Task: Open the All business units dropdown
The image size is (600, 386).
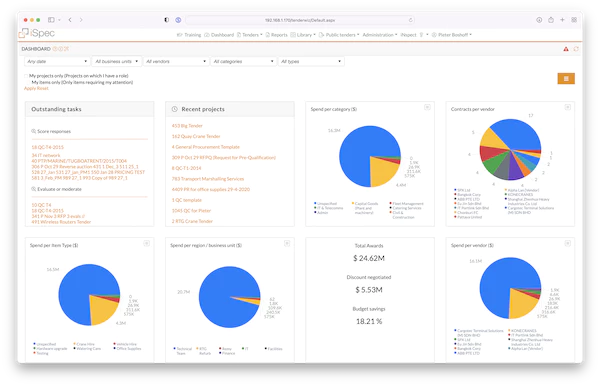Action: pos(116,61)
